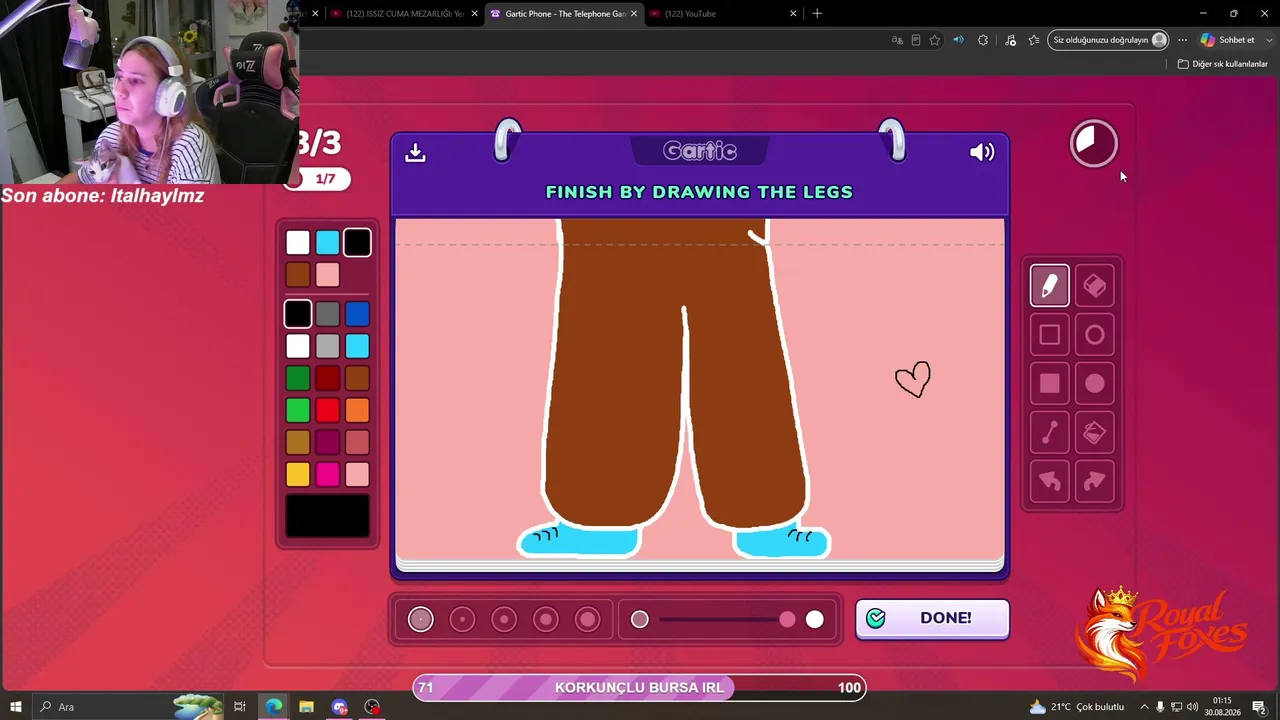Open the notification center icon
The image size is (1280, 720).
coord(1259,707)
